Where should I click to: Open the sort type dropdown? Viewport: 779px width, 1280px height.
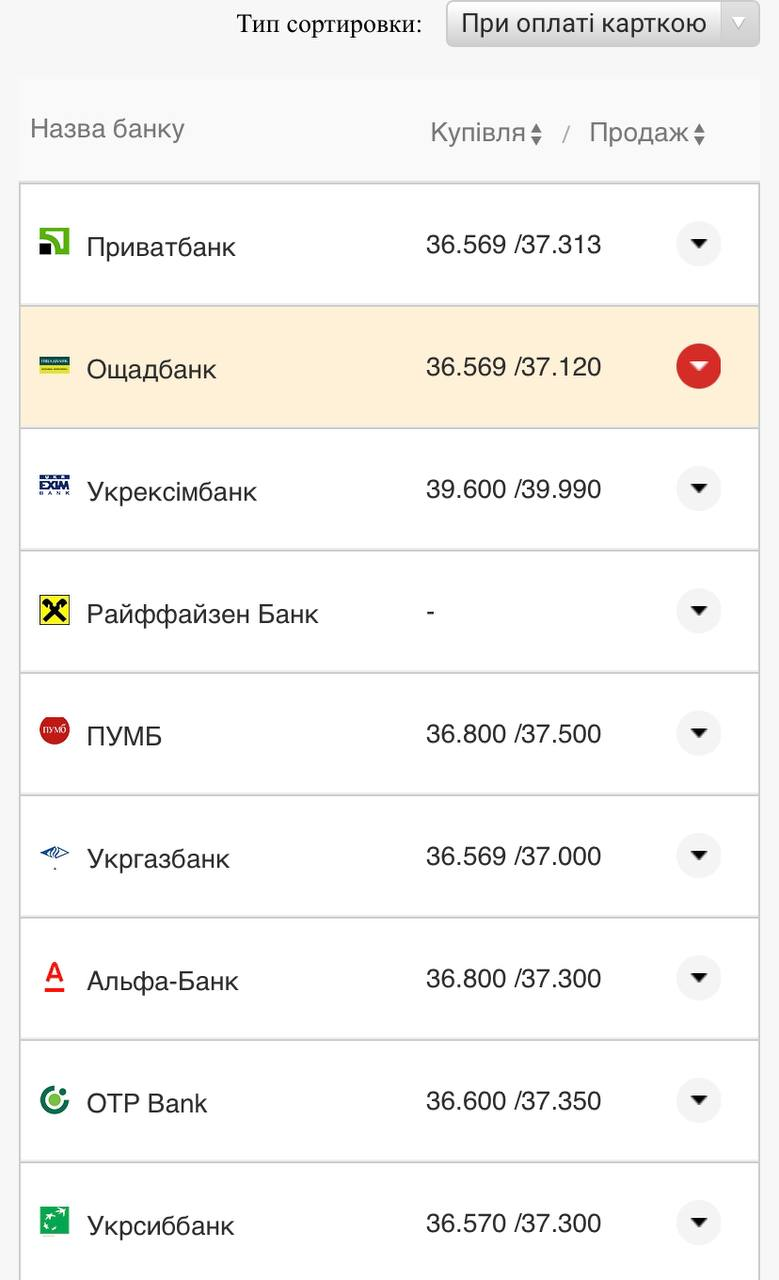(603, 24)
